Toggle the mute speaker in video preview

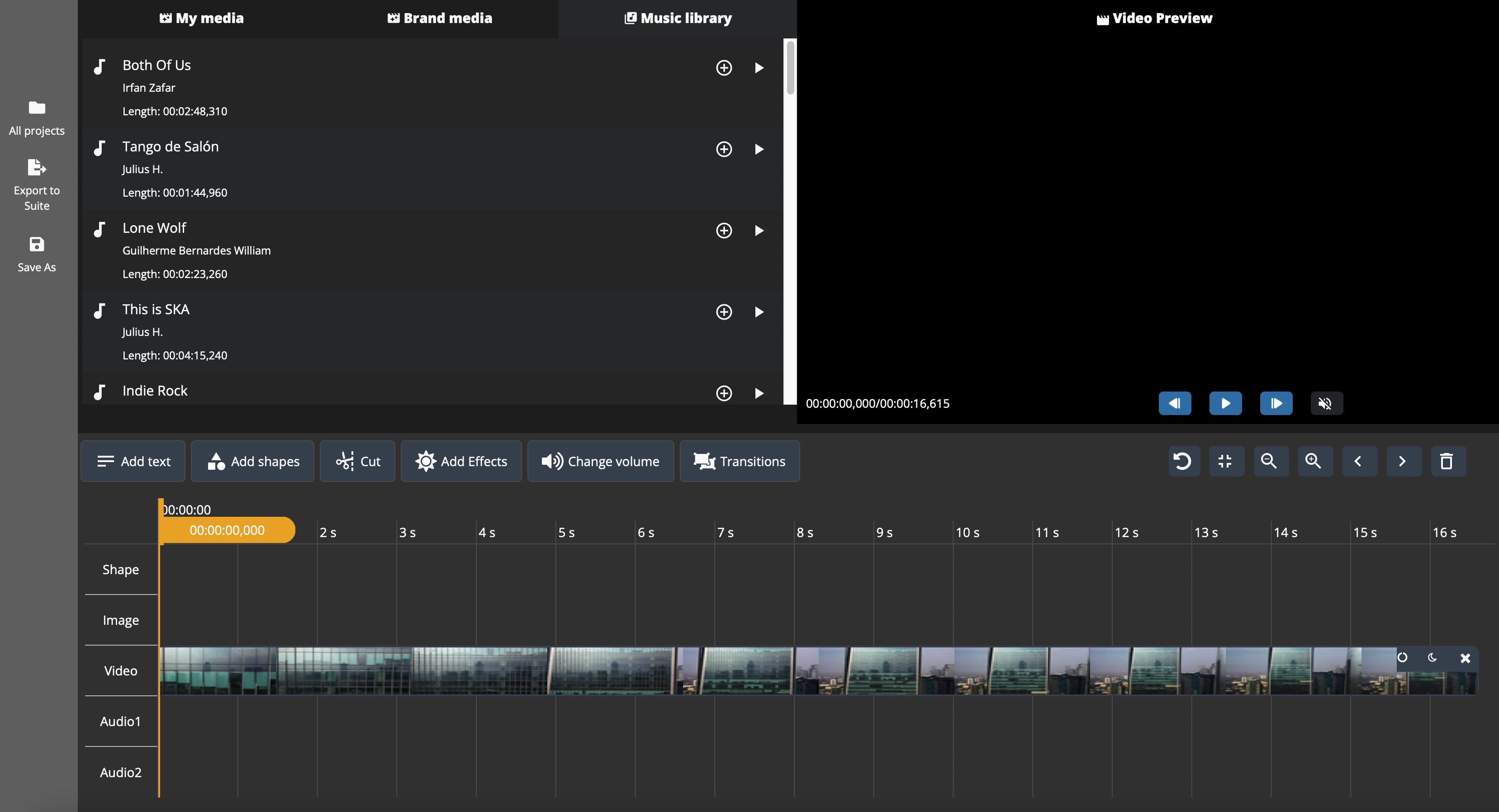(x=1326, y=403)
